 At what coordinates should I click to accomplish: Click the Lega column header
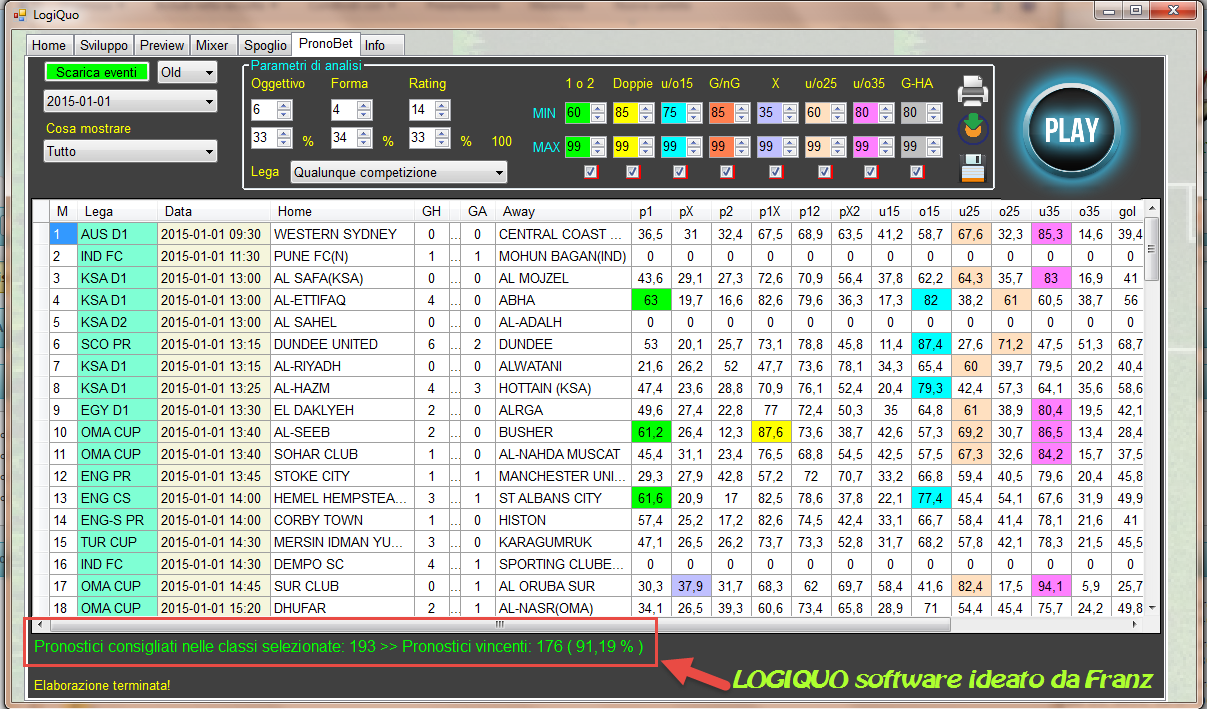coord(118,211)
